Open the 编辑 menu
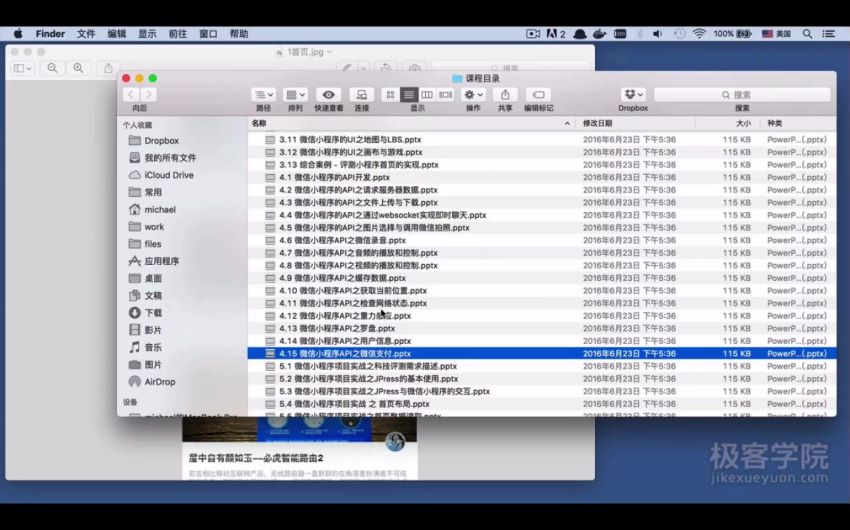The width and height of the screenshot is (850, 530). [x=117, y=34]
